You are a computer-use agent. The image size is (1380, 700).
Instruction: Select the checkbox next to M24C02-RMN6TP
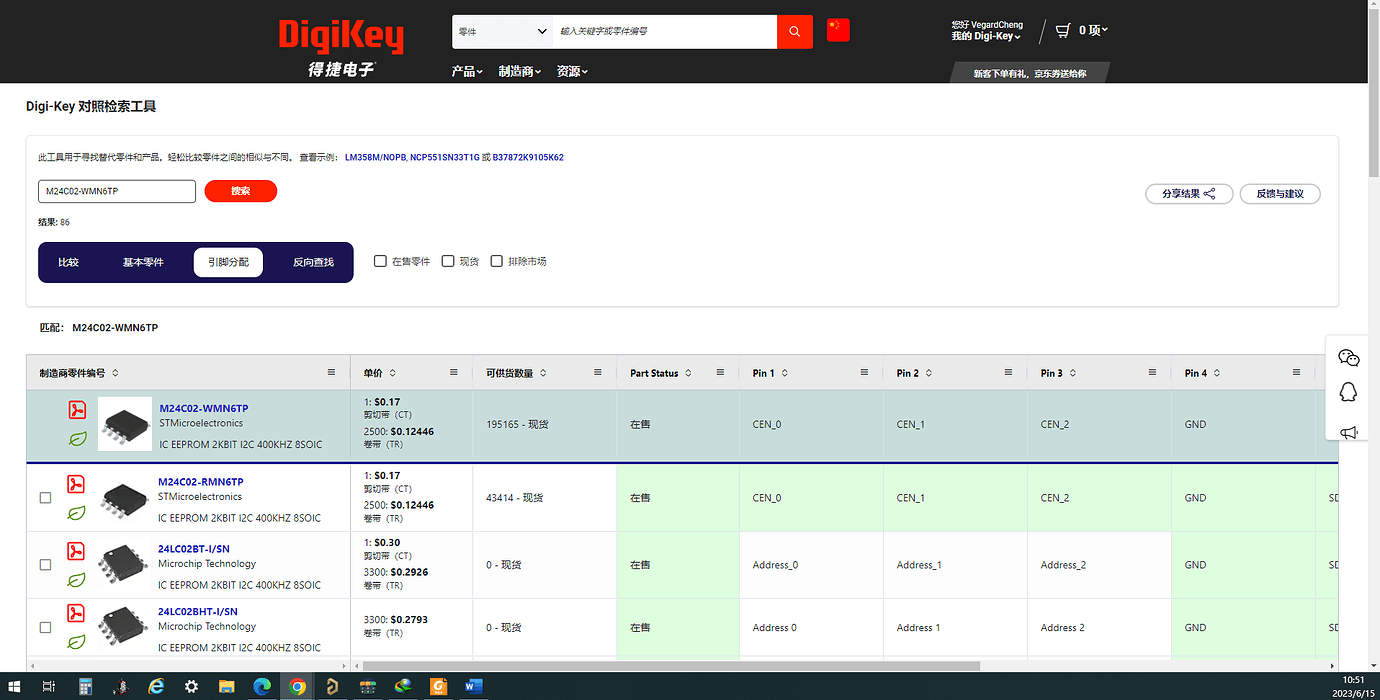[x=45, y=497]
